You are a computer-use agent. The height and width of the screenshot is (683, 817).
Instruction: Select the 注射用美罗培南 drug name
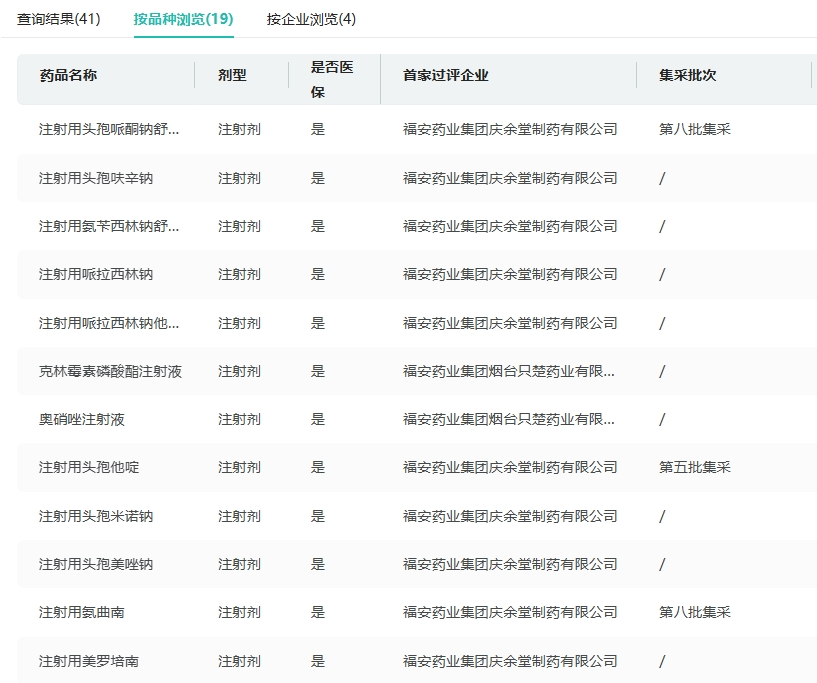pyautogui.click(x=89, y=661)
